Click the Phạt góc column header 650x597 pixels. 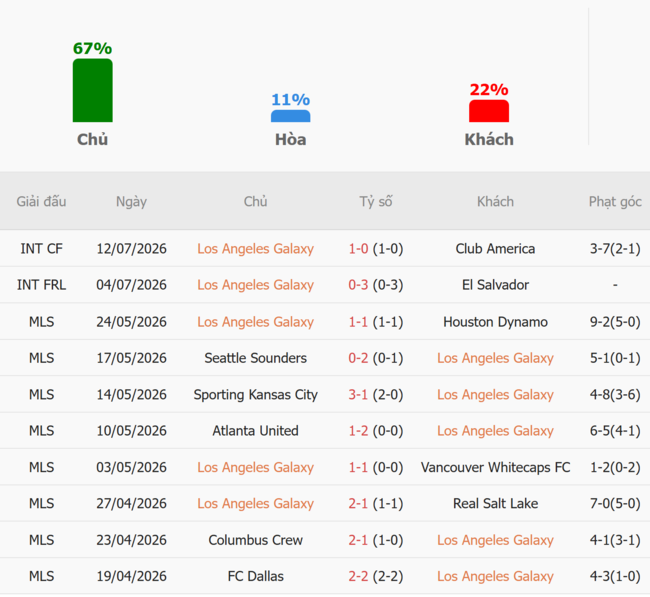(x=615, y=202)
